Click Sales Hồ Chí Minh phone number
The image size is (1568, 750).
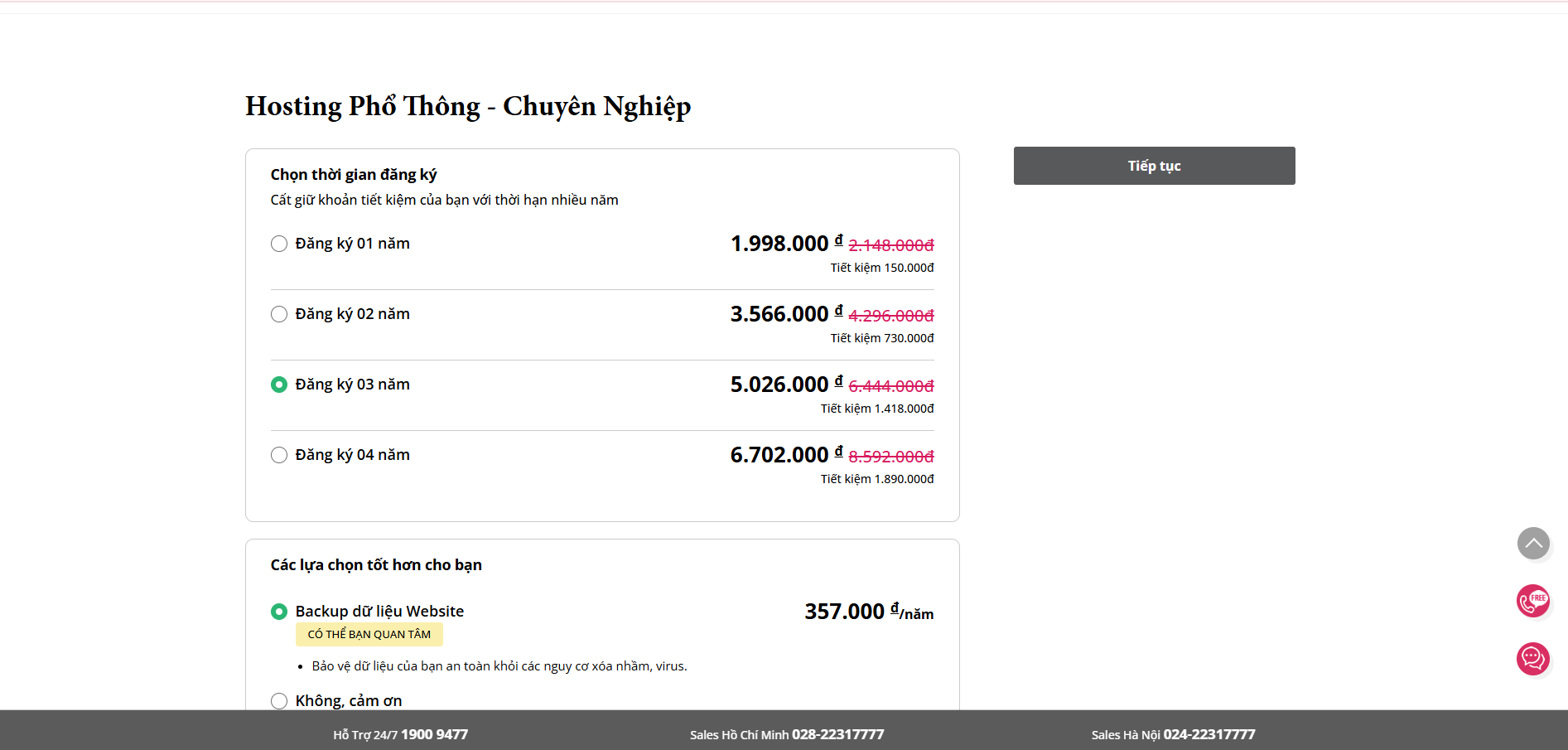click(837, 734)
